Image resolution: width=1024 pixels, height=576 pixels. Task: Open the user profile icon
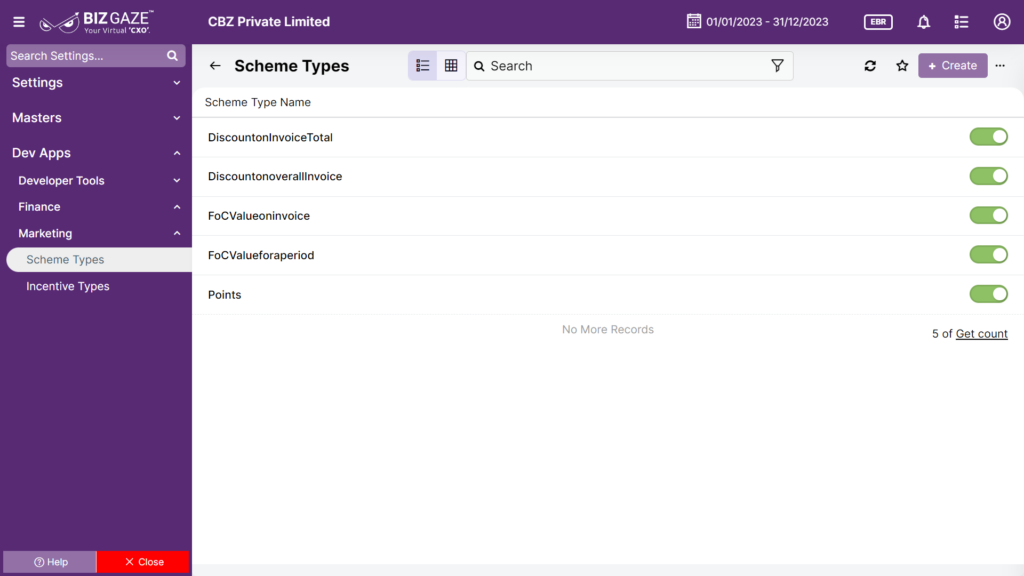pos(1002,22)
